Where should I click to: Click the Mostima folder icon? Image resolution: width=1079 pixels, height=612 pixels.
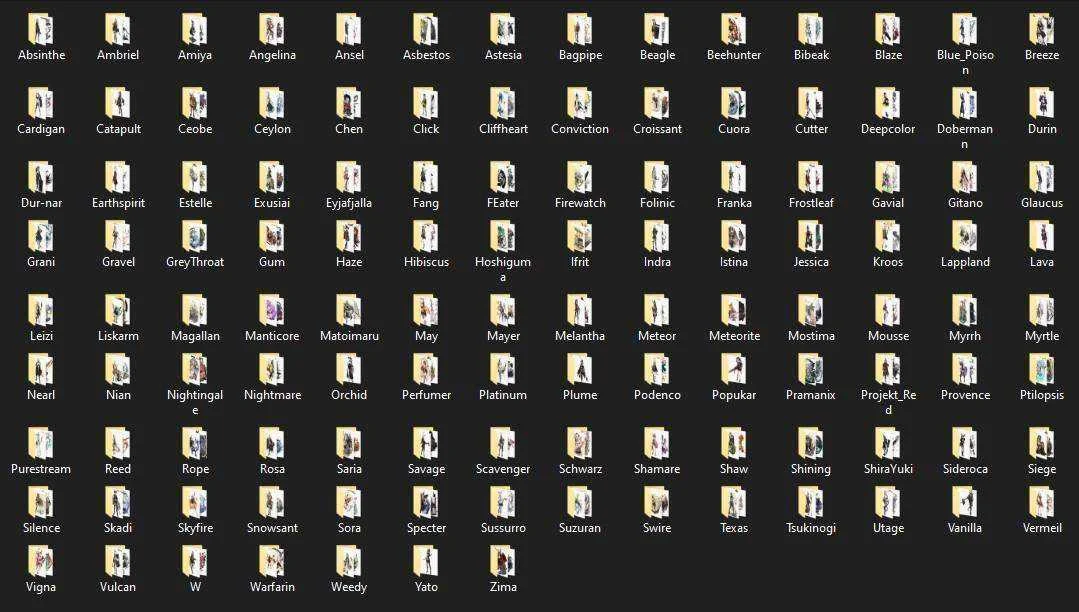tap(811, 310)
